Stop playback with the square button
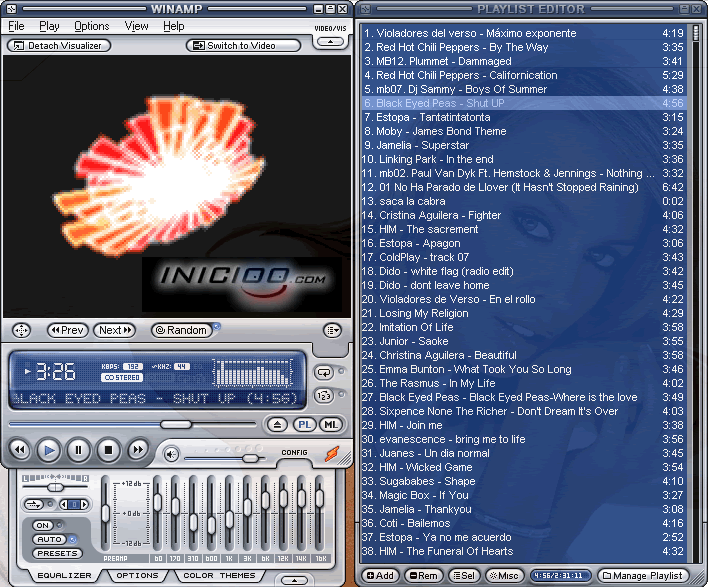Image resolution: width=708 pixels, height=587 pixels. (108, 450)
